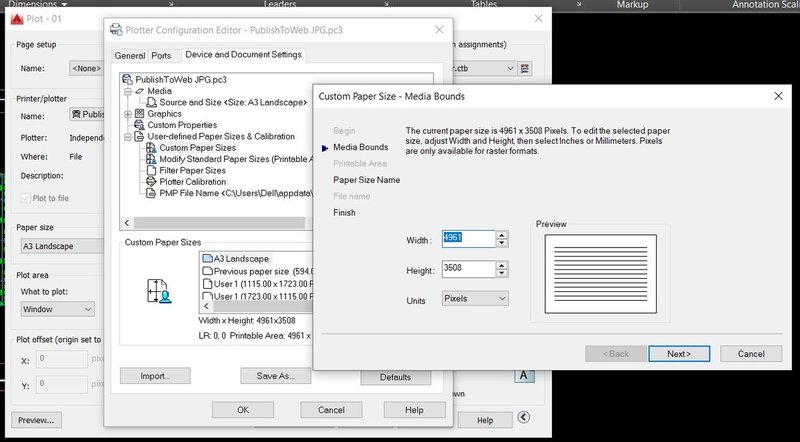800x442 pixels.
Task: Switch to the General tab
Action: [130, 56]
